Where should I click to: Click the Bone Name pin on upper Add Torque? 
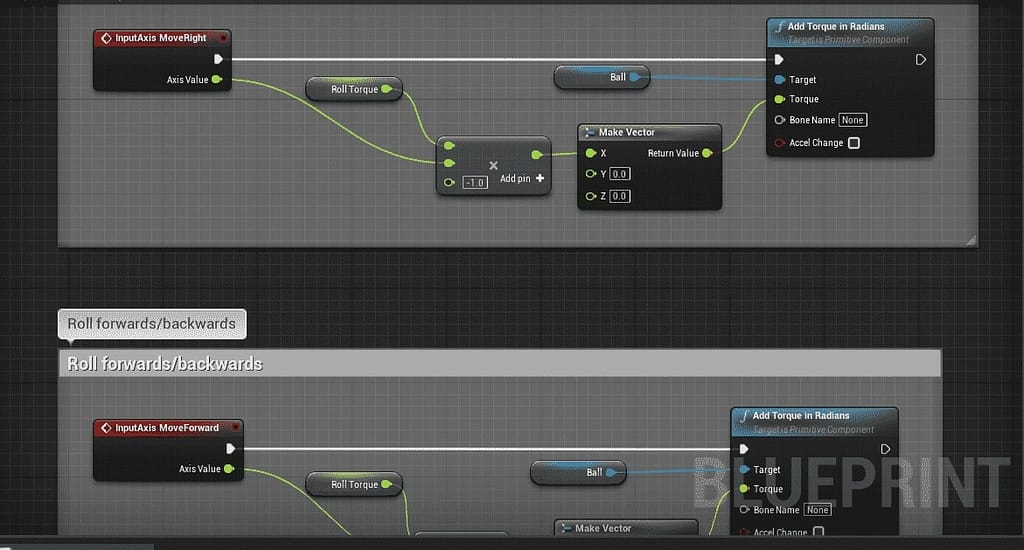780,120
